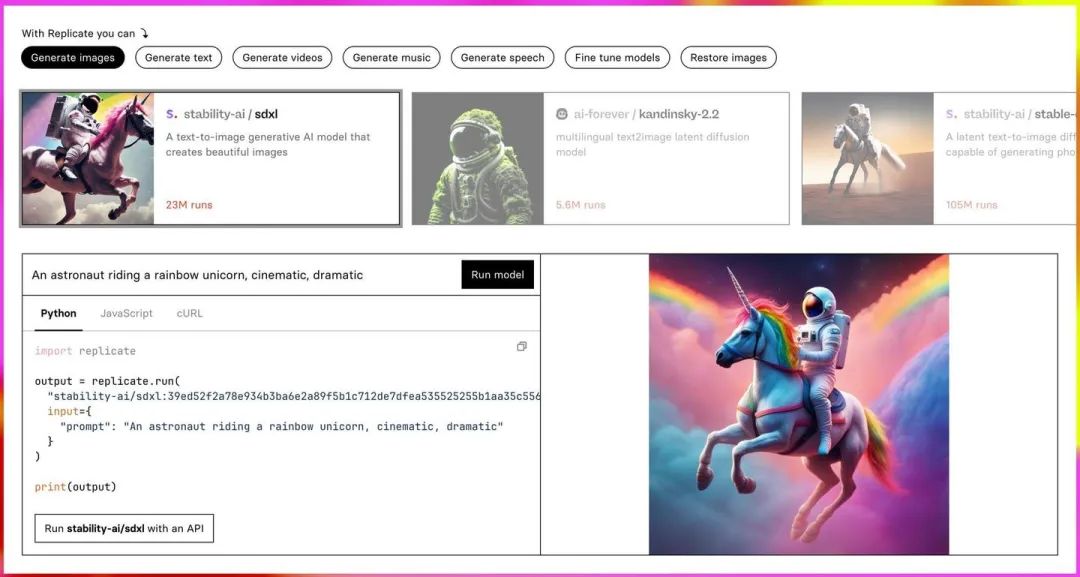Open the sdxl astronaut horse thumbnail
This screenshot has height=577, width=1080.
tap(88, 159)
